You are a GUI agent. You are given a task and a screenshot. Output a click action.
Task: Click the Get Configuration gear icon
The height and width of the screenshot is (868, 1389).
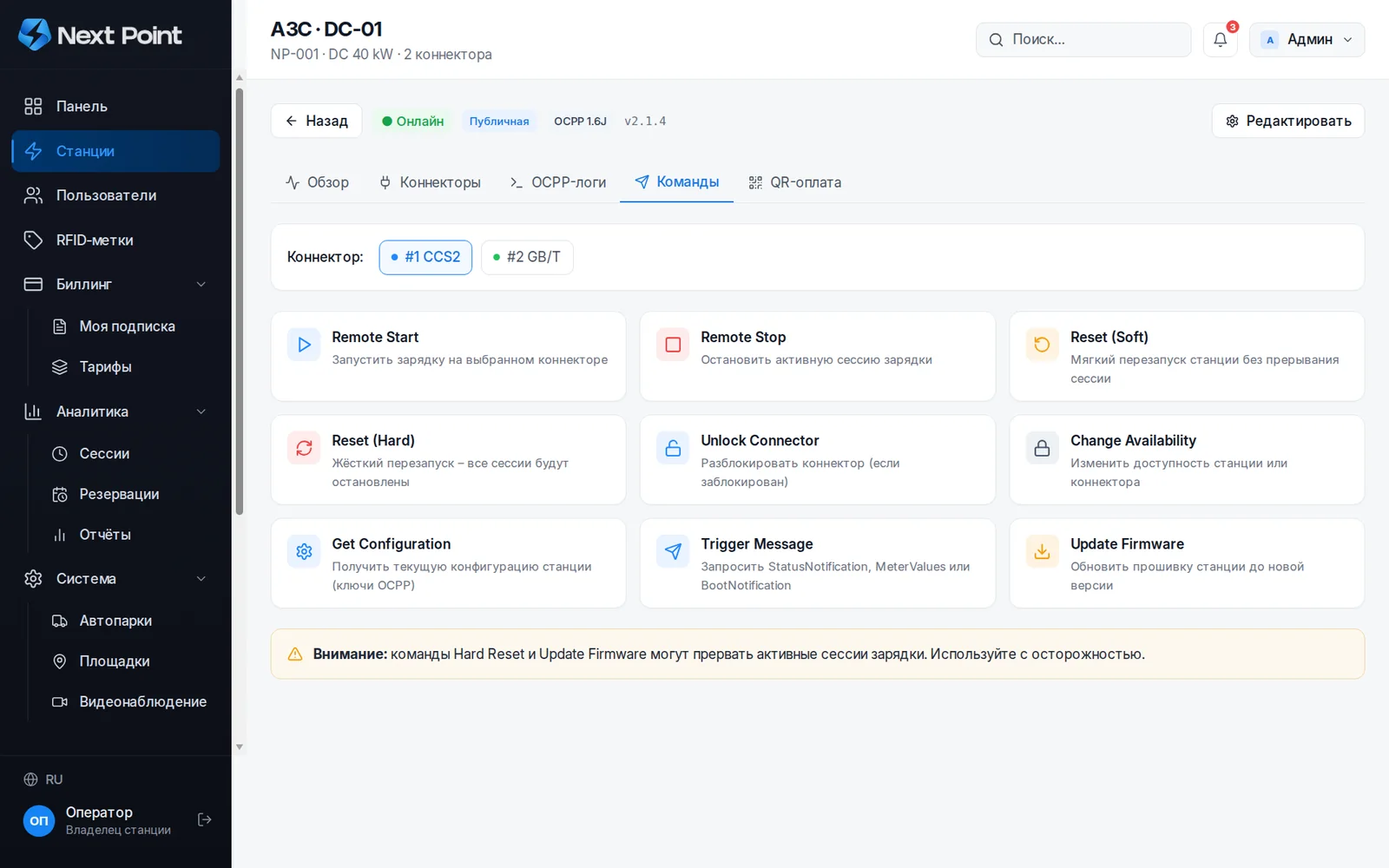pyautogui.click(x=304, y=551)
